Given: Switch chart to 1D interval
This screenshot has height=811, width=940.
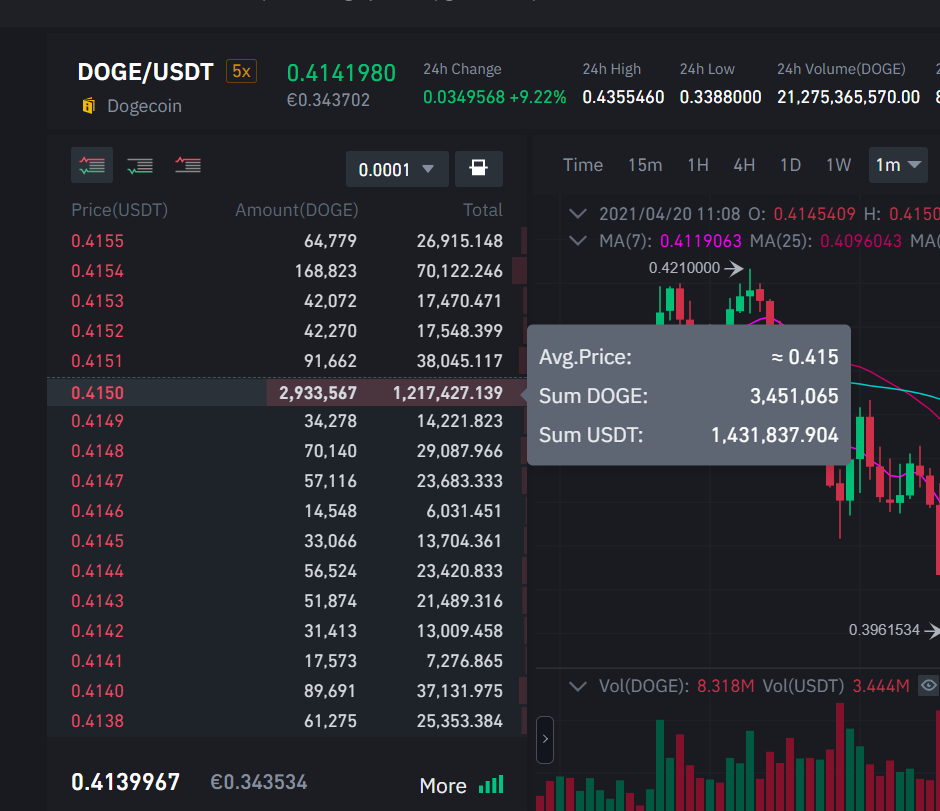Looking at the screenshot, I should coord(790,165).
